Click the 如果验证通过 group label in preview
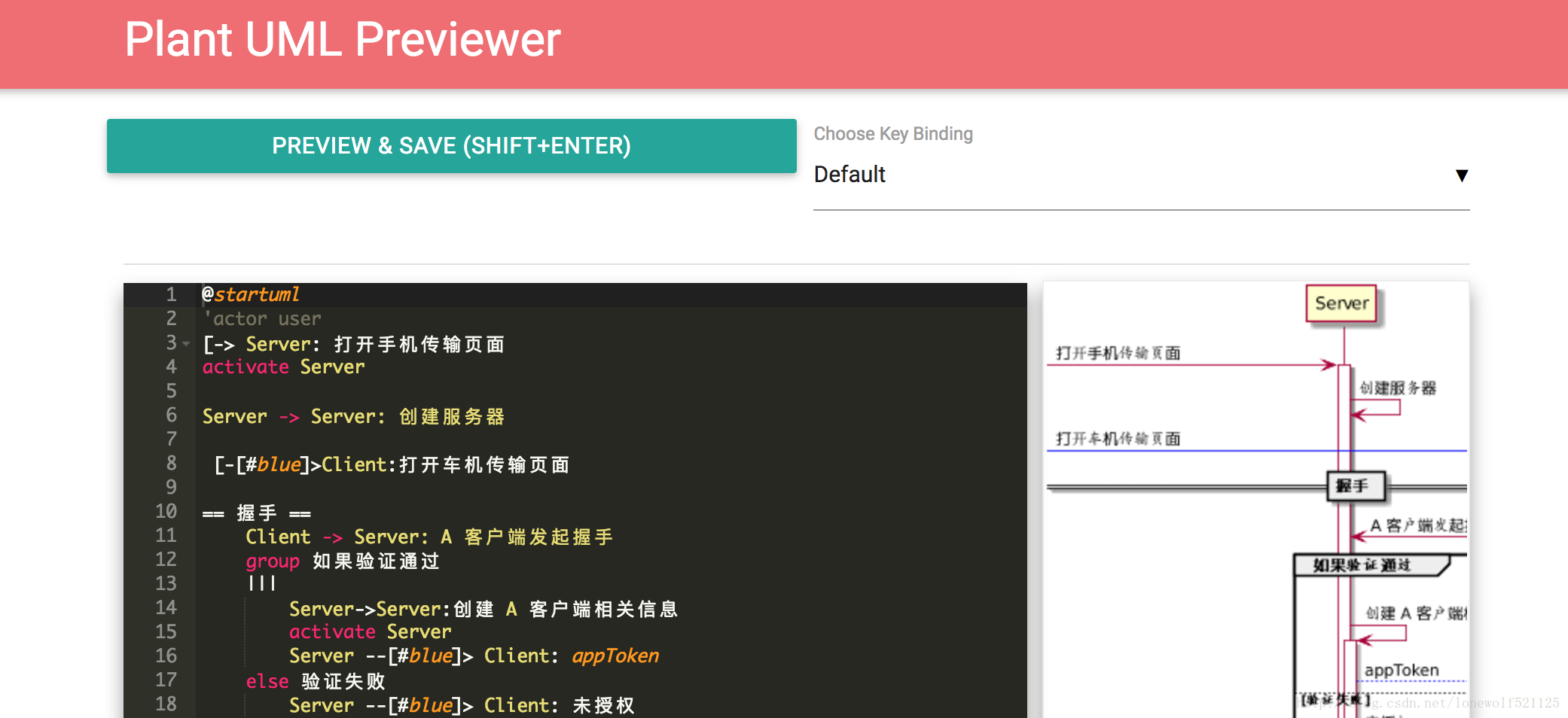The height and width of the screenshot is (718, 1568). click(x=1362, y=565)
